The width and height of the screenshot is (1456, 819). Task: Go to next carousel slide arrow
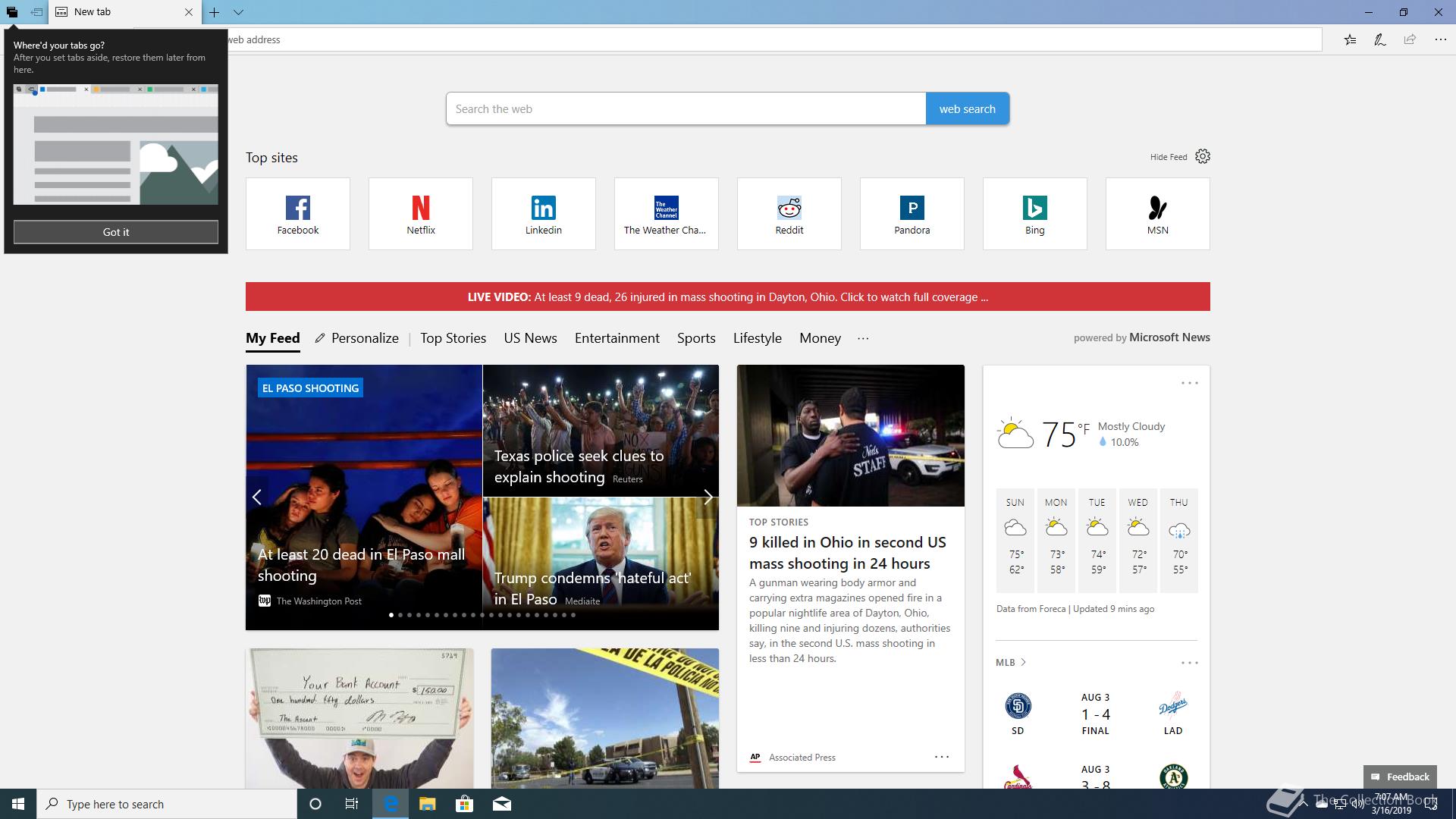708,497
